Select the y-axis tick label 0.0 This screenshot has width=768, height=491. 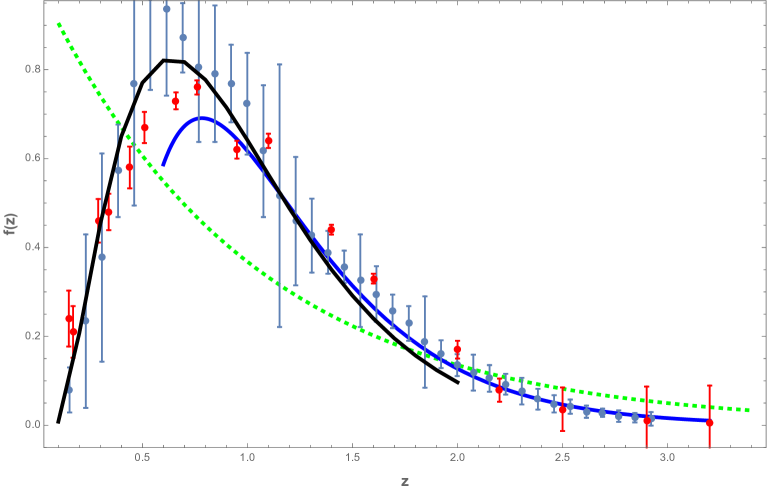[x=31, y=425]
